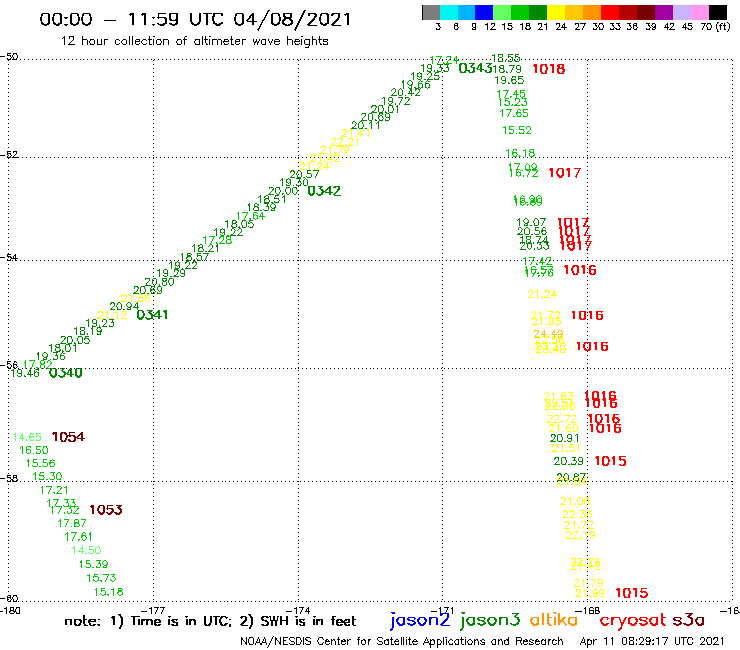Click the jason3 satellite legend label
The height and width of the screenshot is (650, 740).
coord(490,620)
